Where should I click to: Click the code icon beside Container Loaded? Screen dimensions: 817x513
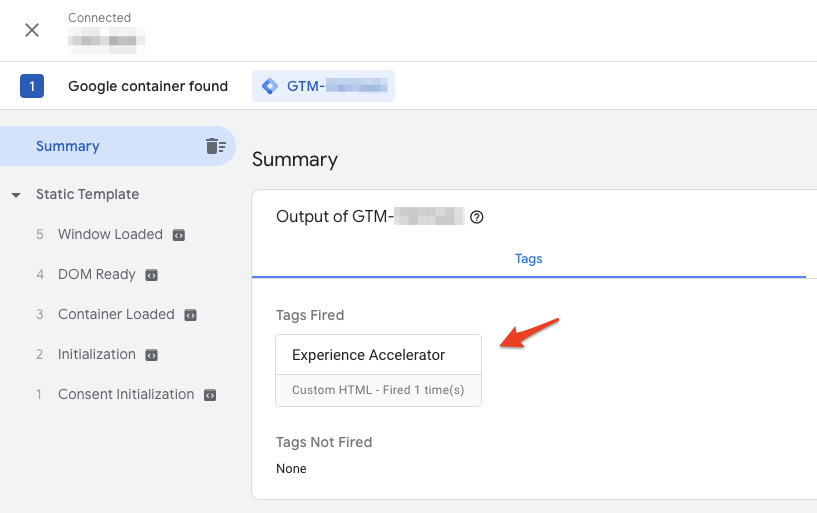(191, 315)
